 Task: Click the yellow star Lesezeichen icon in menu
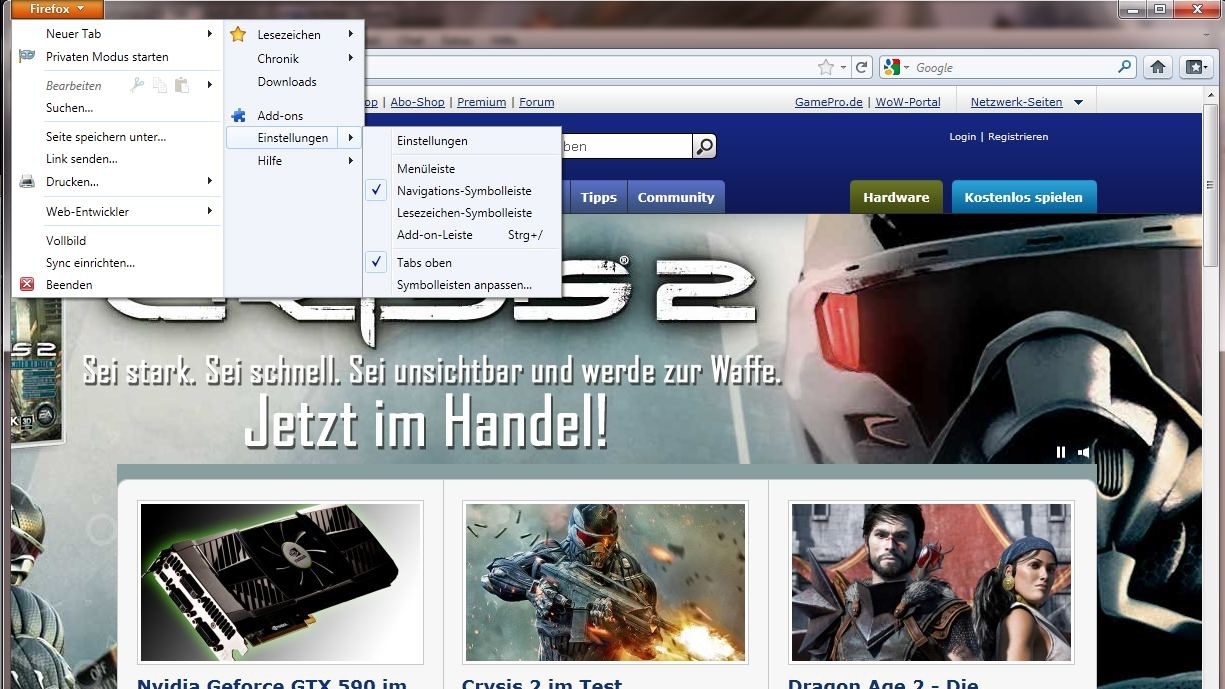238,34
